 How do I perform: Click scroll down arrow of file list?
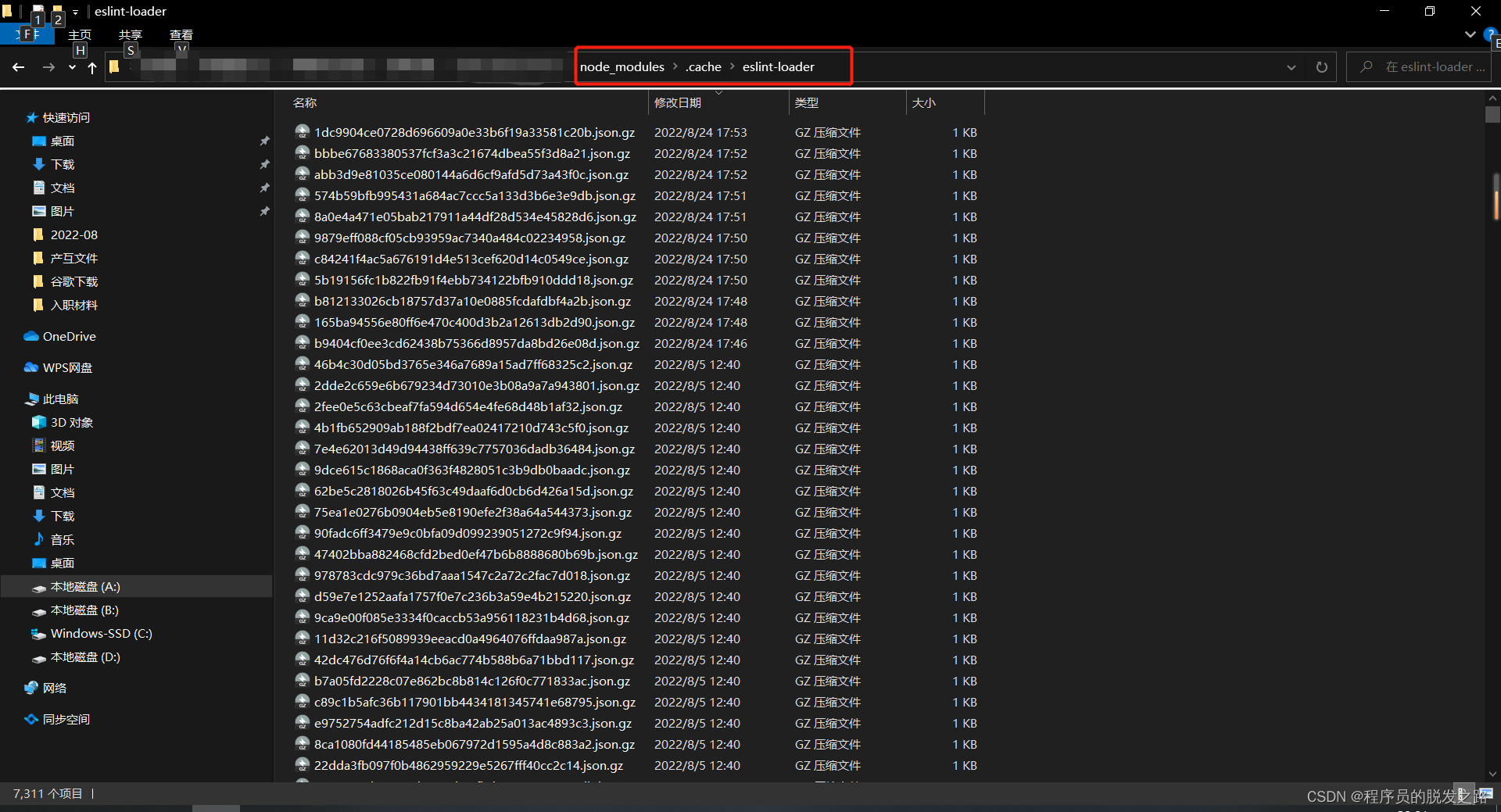(x=1492, y=774)
